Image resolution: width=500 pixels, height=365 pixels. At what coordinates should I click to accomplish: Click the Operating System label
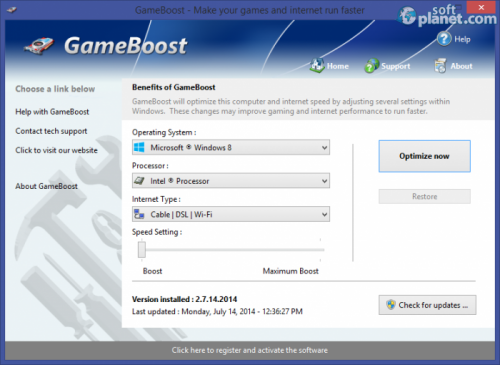tap(164, 132)
